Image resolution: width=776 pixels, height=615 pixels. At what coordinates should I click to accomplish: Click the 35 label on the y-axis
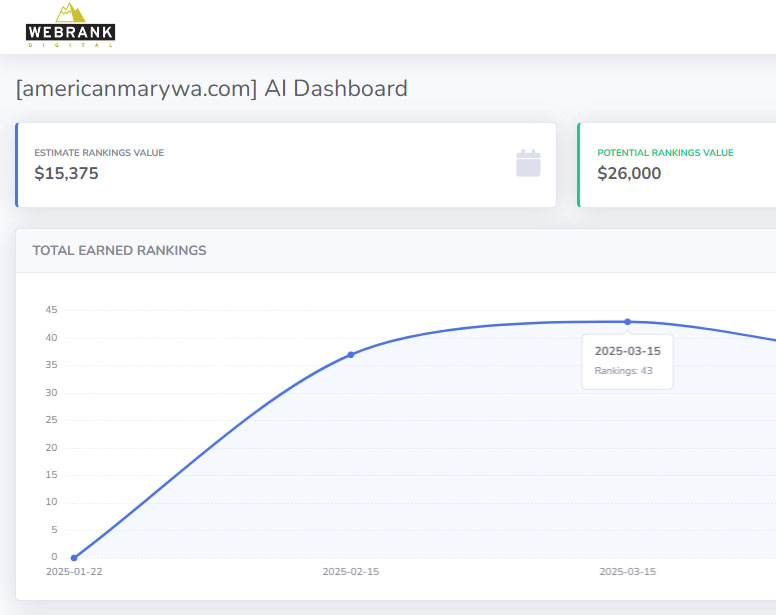[51, 365]
